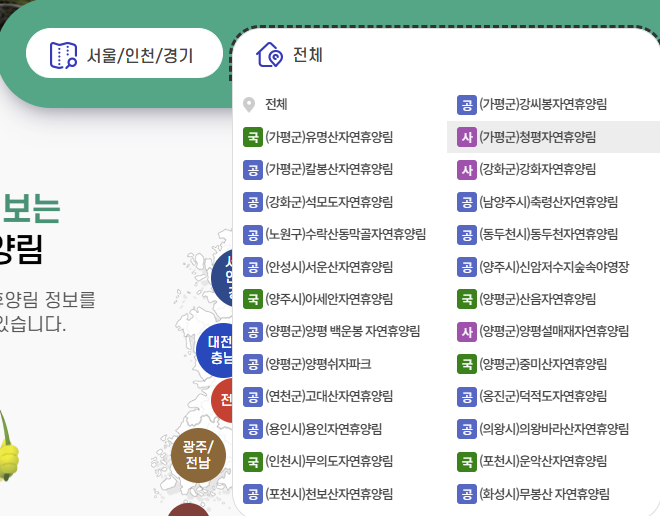Viewport: 660px width, 516px height.
Task: Click 공 badge of 서운산자연휴양림
Action: (253, 267)
